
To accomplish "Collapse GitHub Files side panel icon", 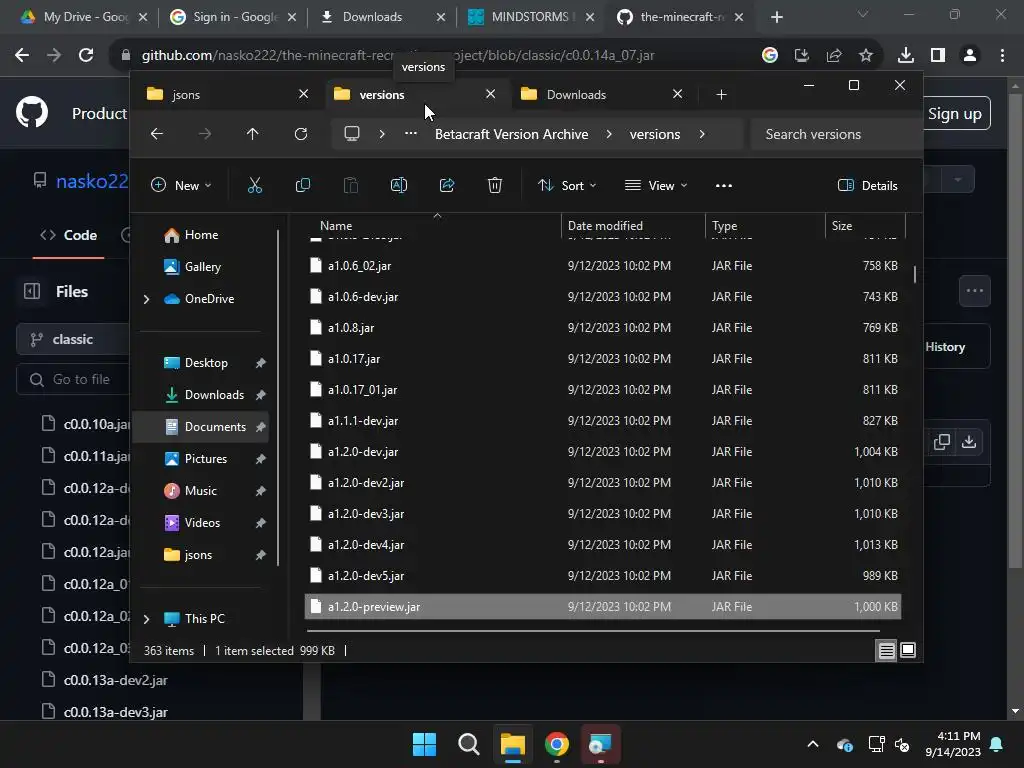I will coord(32,291).
